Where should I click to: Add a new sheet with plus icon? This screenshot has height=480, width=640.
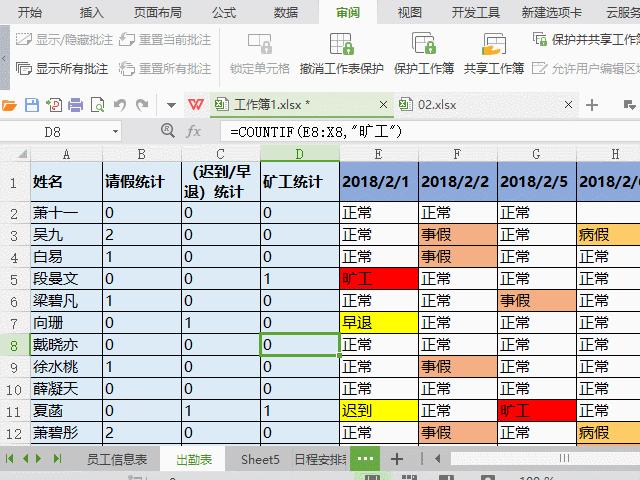pos(397,459)
